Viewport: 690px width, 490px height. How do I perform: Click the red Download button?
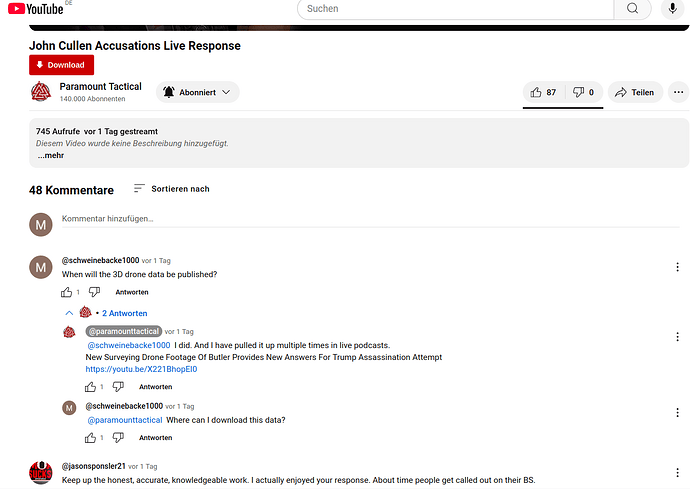[x=62, y=65]
